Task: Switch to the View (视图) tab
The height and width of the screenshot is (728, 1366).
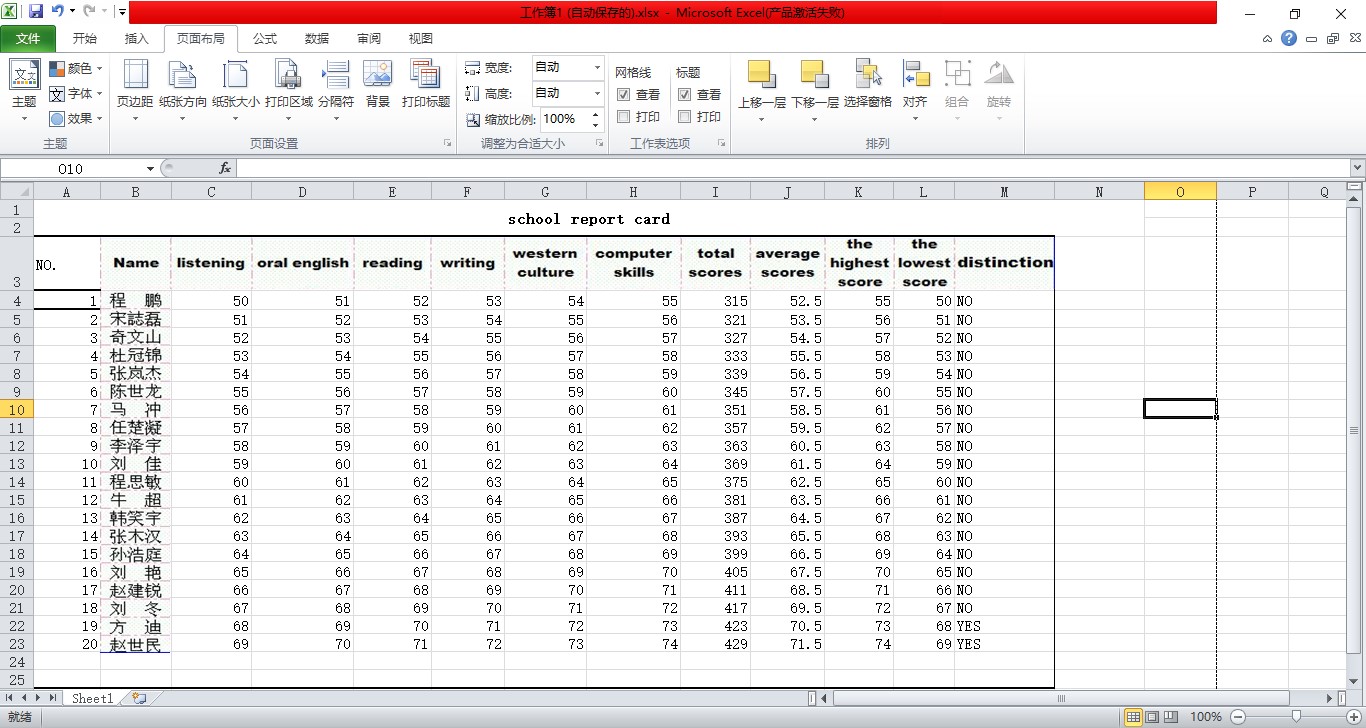Action: 421,38
